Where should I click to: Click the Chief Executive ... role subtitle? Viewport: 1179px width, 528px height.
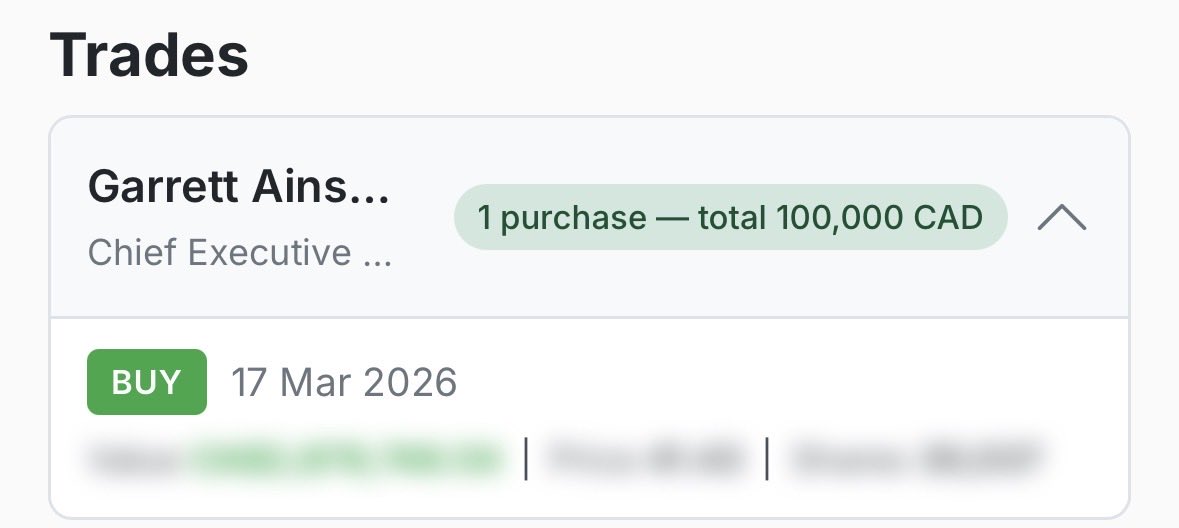click(x=240, y=253)
